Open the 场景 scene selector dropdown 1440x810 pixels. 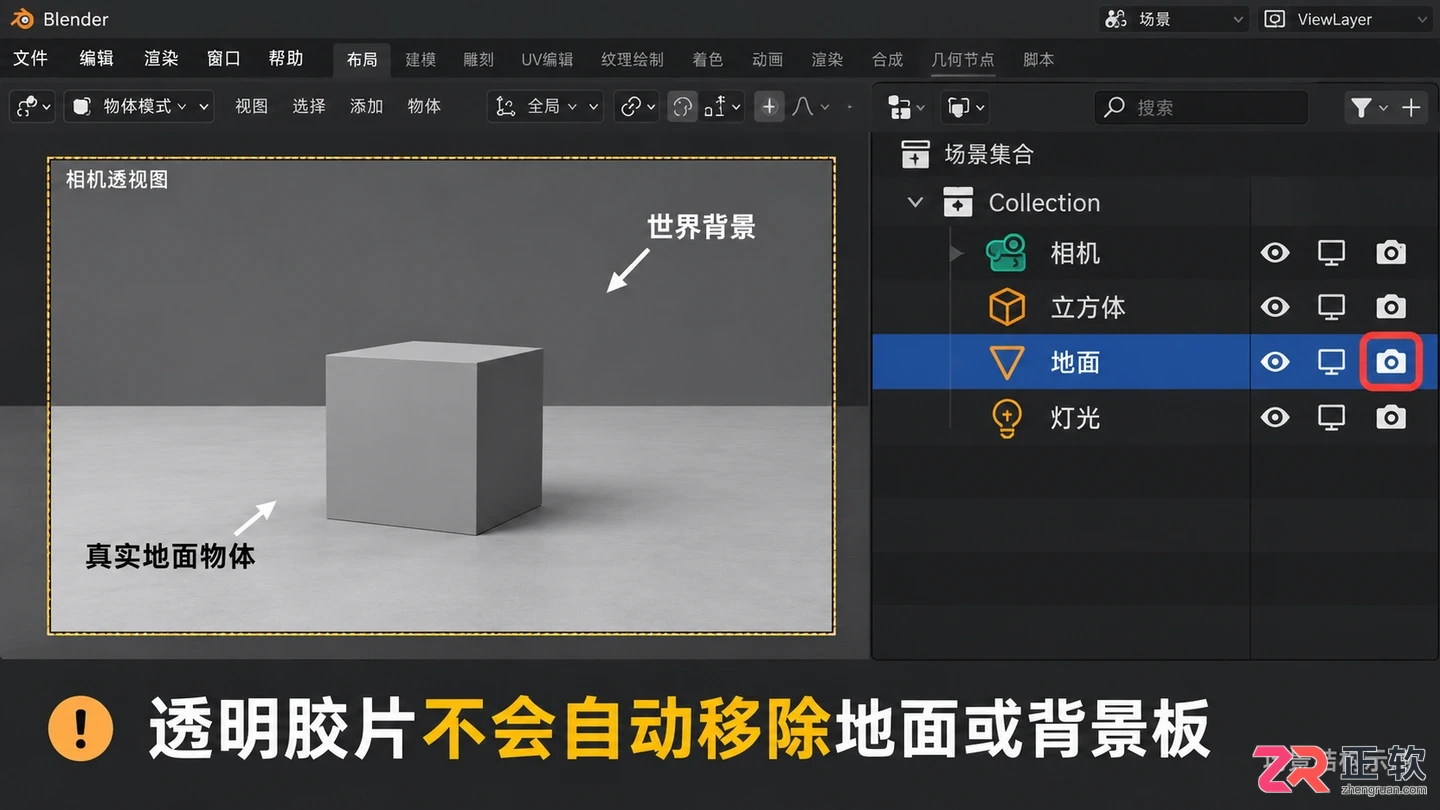tap(1175, 19)
